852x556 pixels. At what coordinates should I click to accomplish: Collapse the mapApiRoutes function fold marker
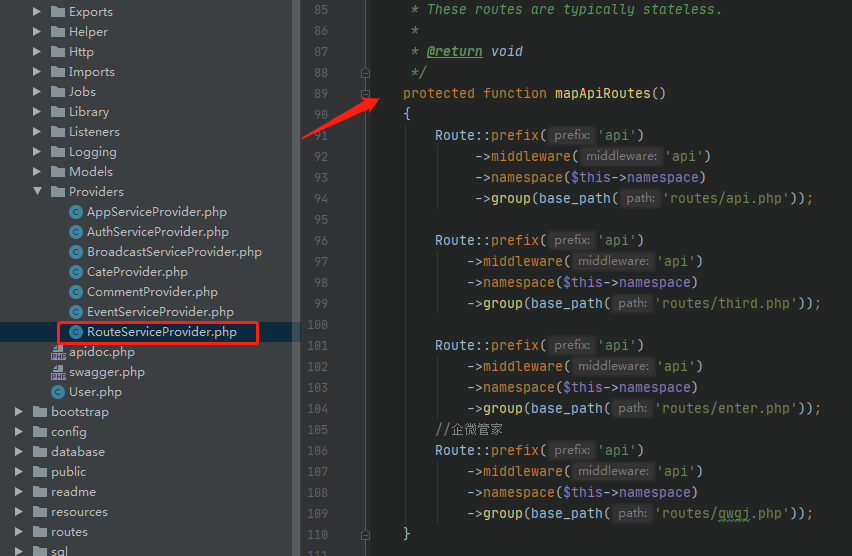tap(366, 94)
